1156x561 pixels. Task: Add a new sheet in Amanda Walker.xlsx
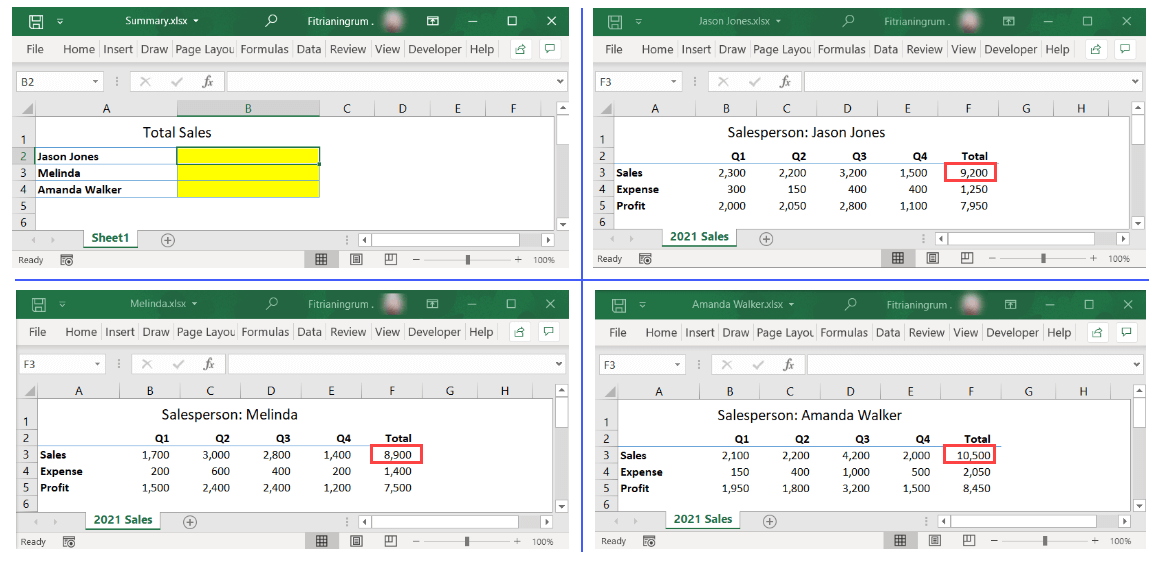pos(769,521)
